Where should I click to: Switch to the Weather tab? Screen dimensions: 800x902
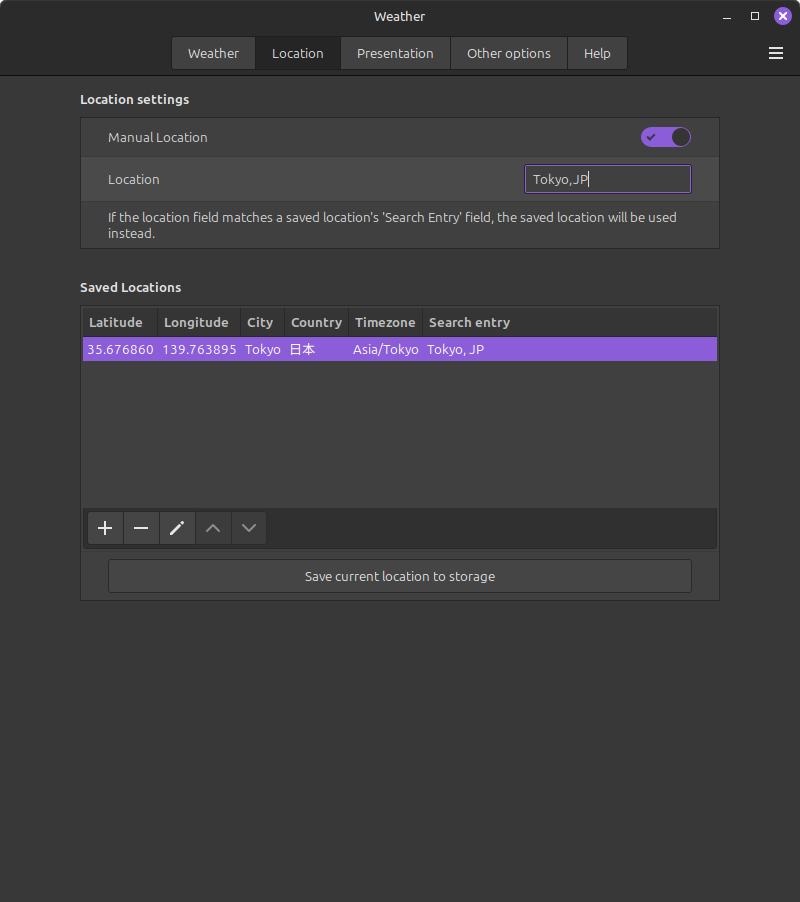213,54
